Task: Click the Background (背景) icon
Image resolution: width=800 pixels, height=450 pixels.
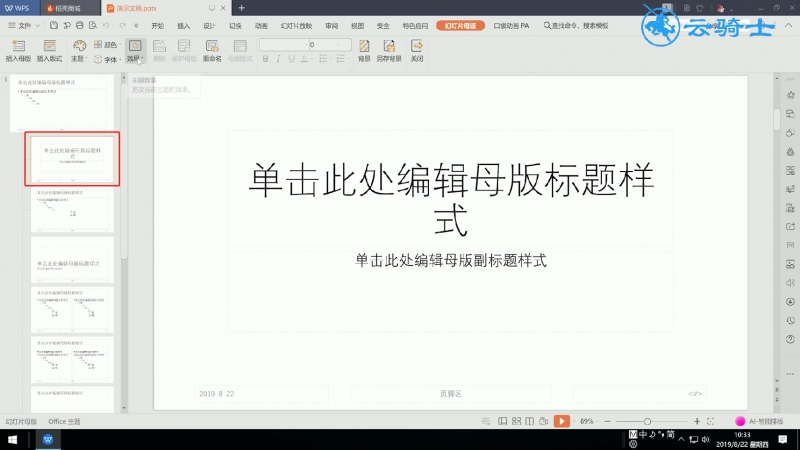Action: pos(364,51)
